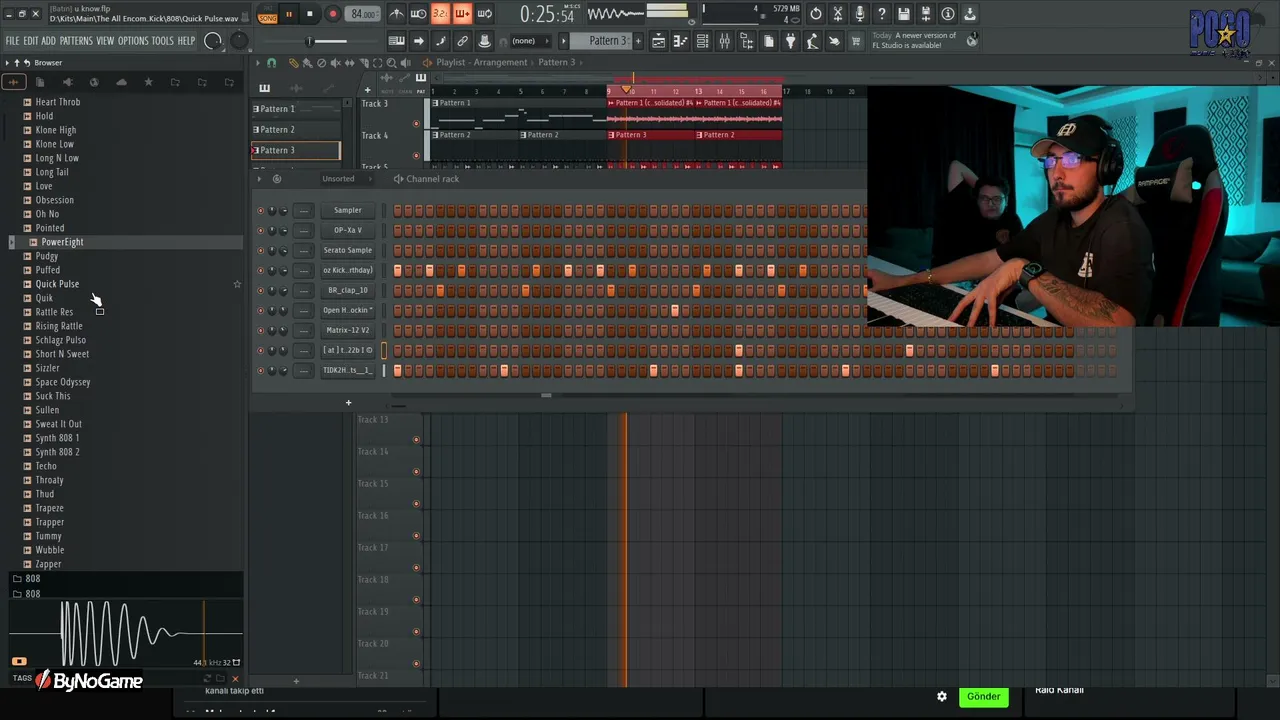Open the project info icon
1280x720 pixels.
pyautogui.click(x=948, y=14)
